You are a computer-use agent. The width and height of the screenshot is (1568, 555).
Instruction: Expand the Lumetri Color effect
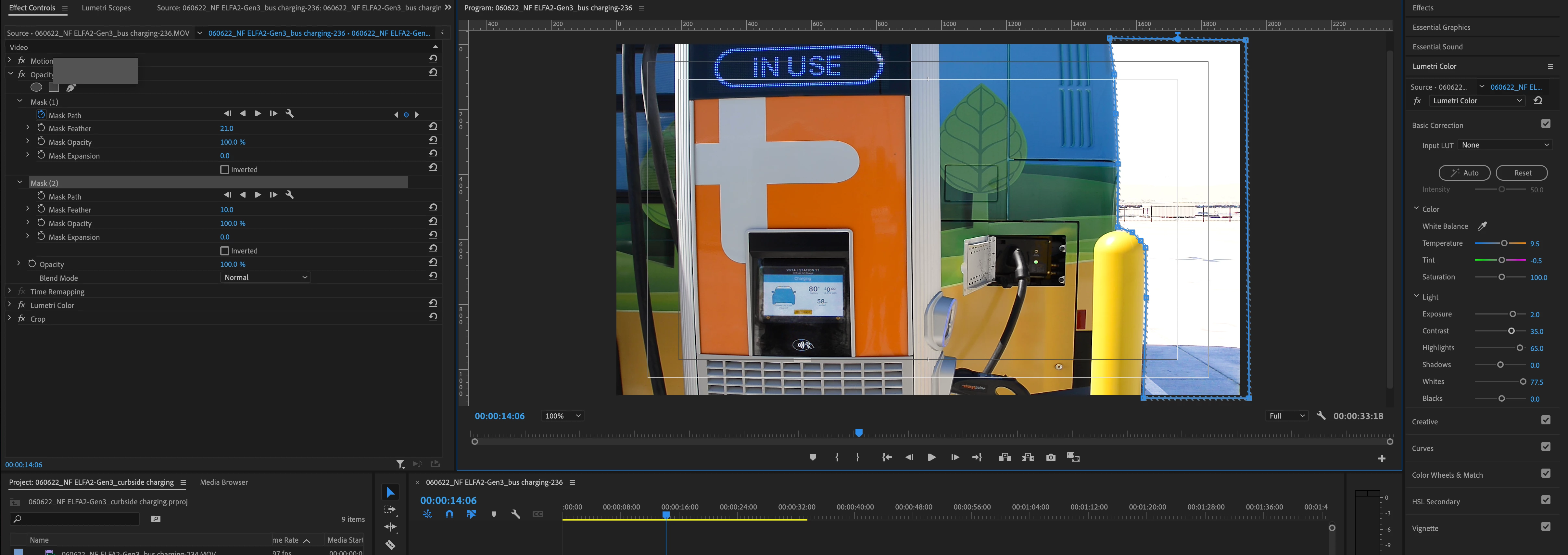(10, 305)
